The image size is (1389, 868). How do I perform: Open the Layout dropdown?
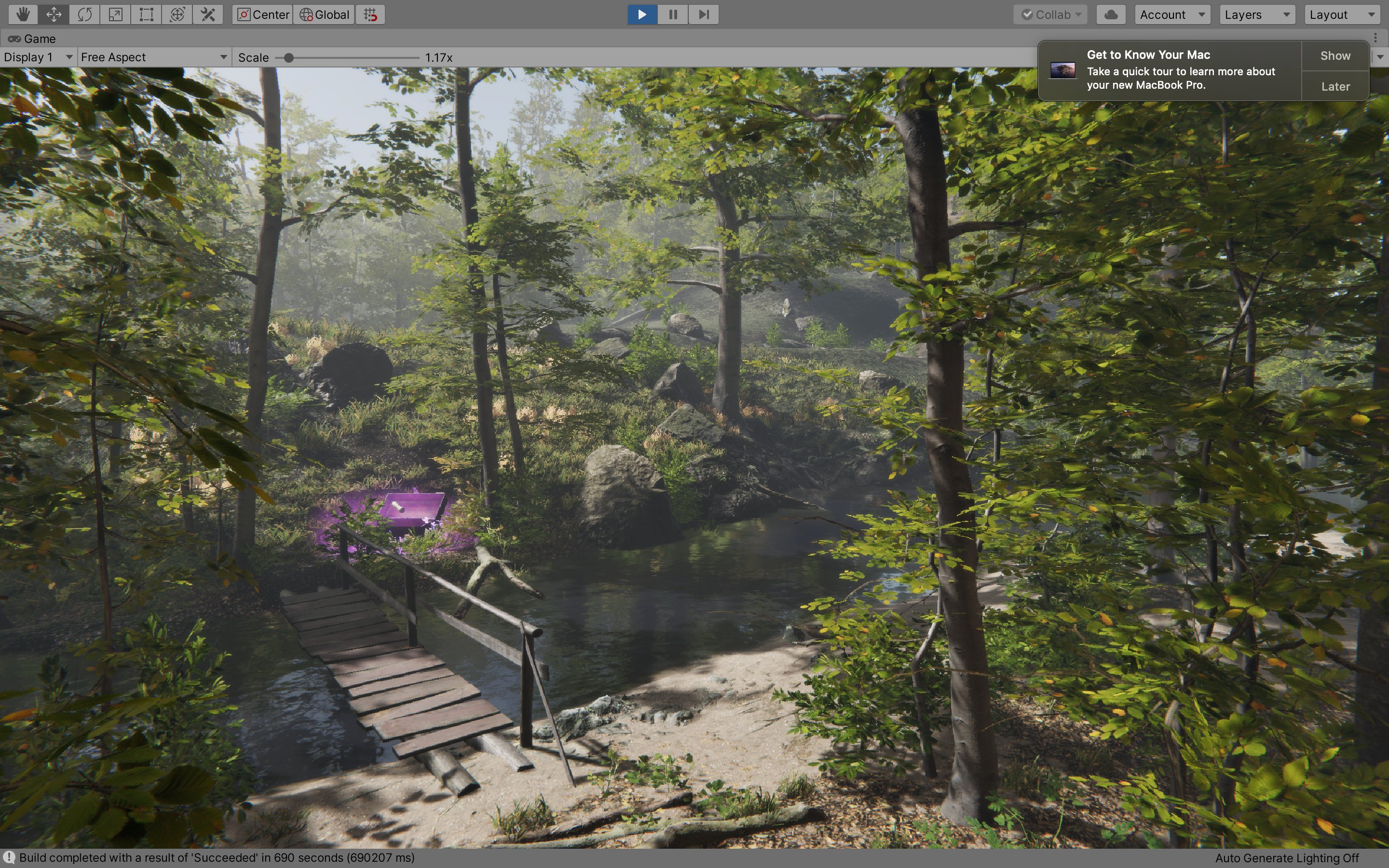1342,14
